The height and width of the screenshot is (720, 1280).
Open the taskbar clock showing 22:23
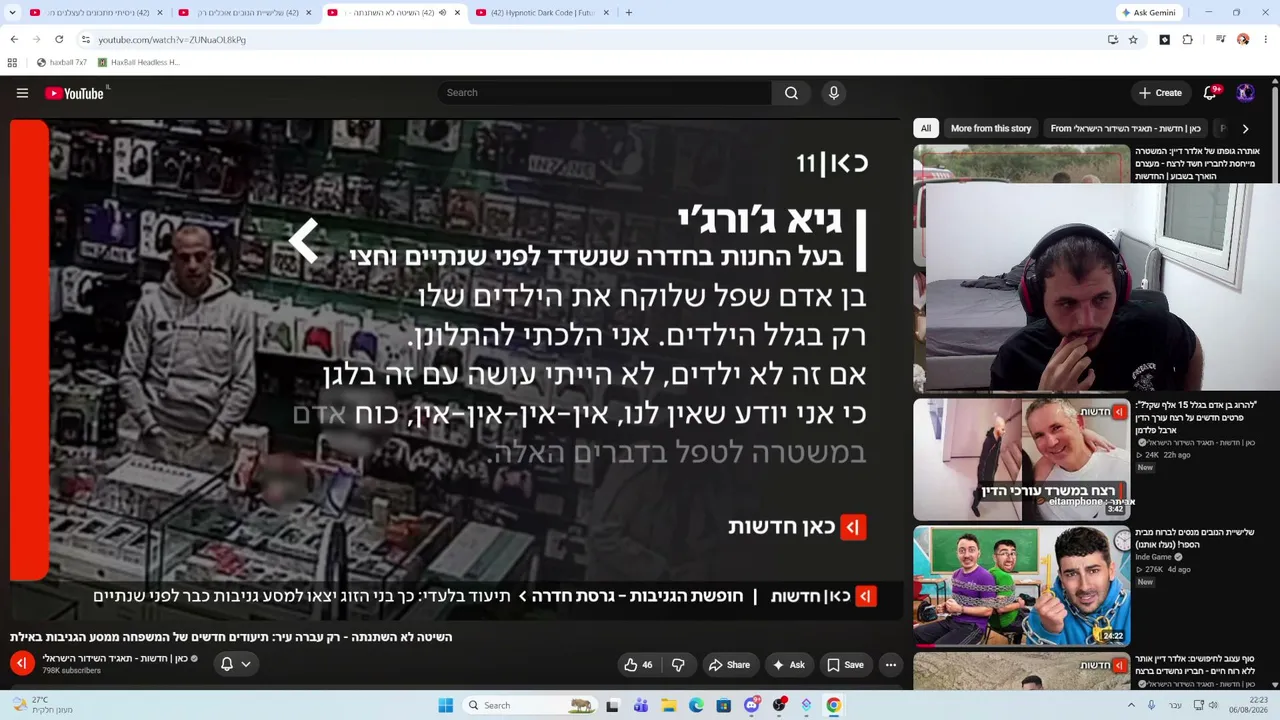[x=1250, y=705]
